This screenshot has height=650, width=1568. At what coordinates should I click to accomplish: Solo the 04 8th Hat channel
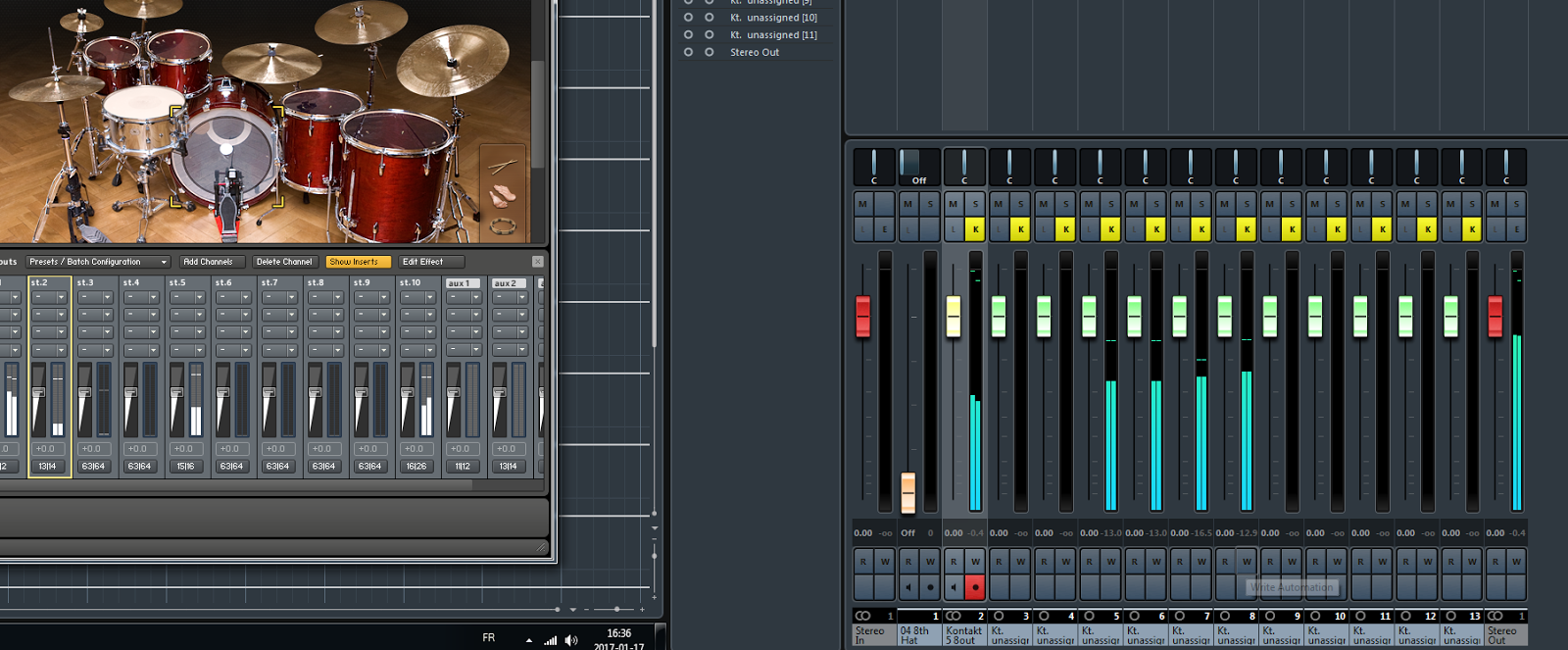click(930, 204)
